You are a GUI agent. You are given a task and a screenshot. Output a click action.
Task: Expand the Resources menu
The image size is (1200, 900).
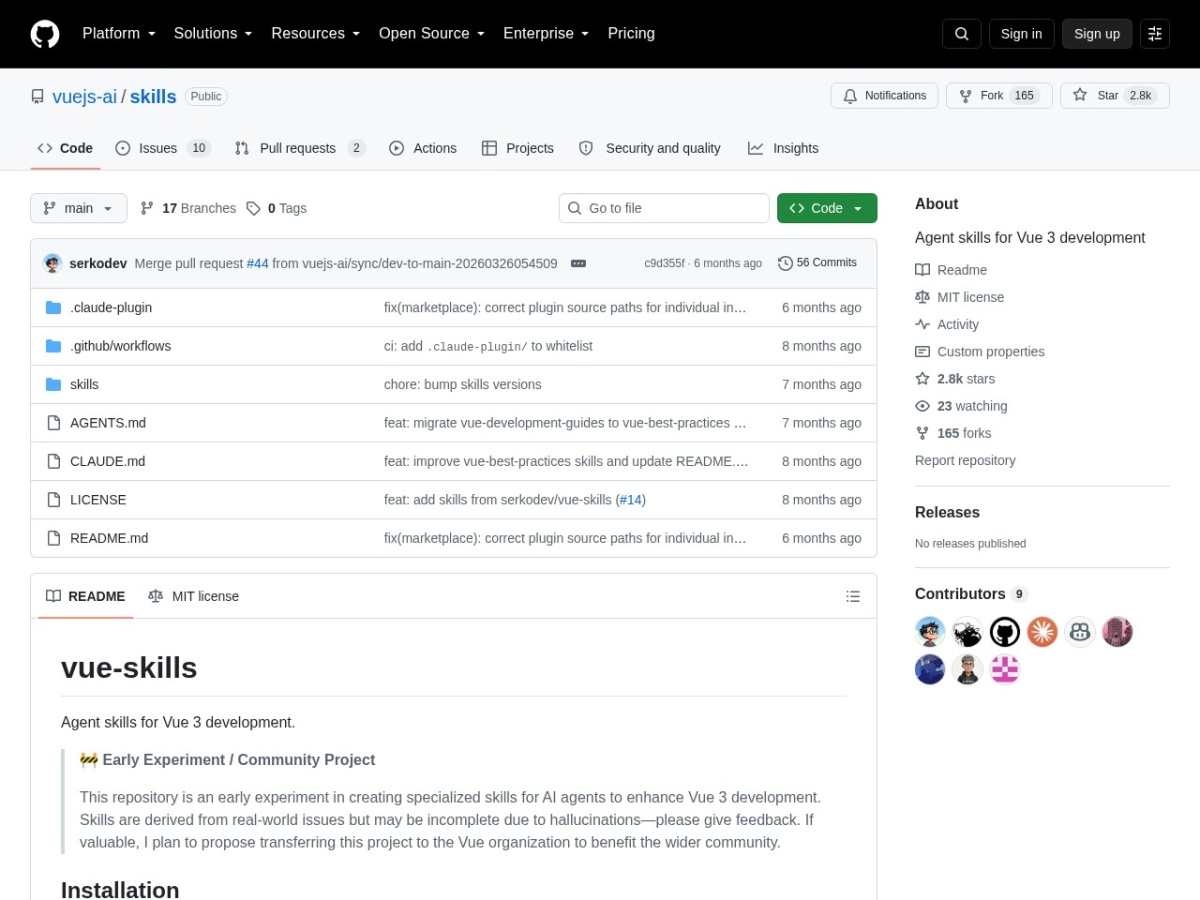[x=315, y=33]
